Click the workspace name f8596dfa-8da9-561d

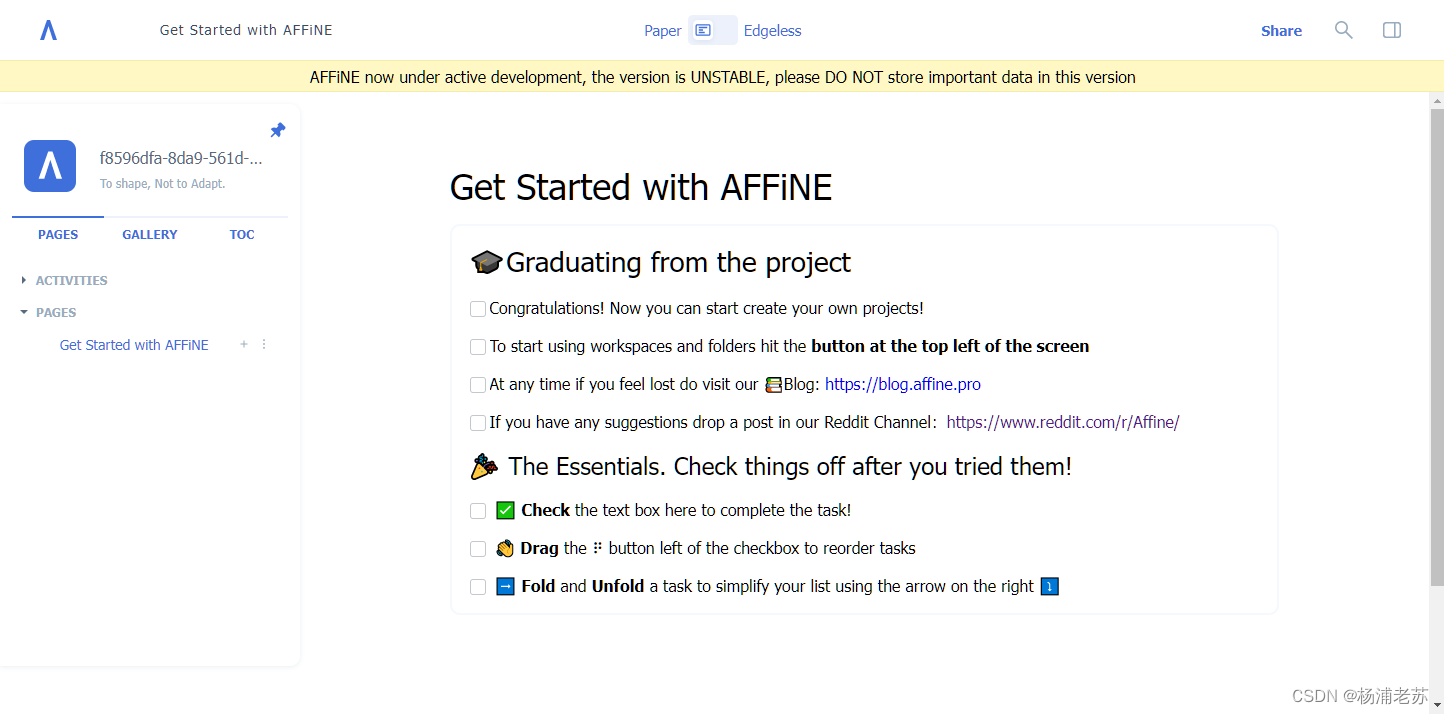[181, 158]
